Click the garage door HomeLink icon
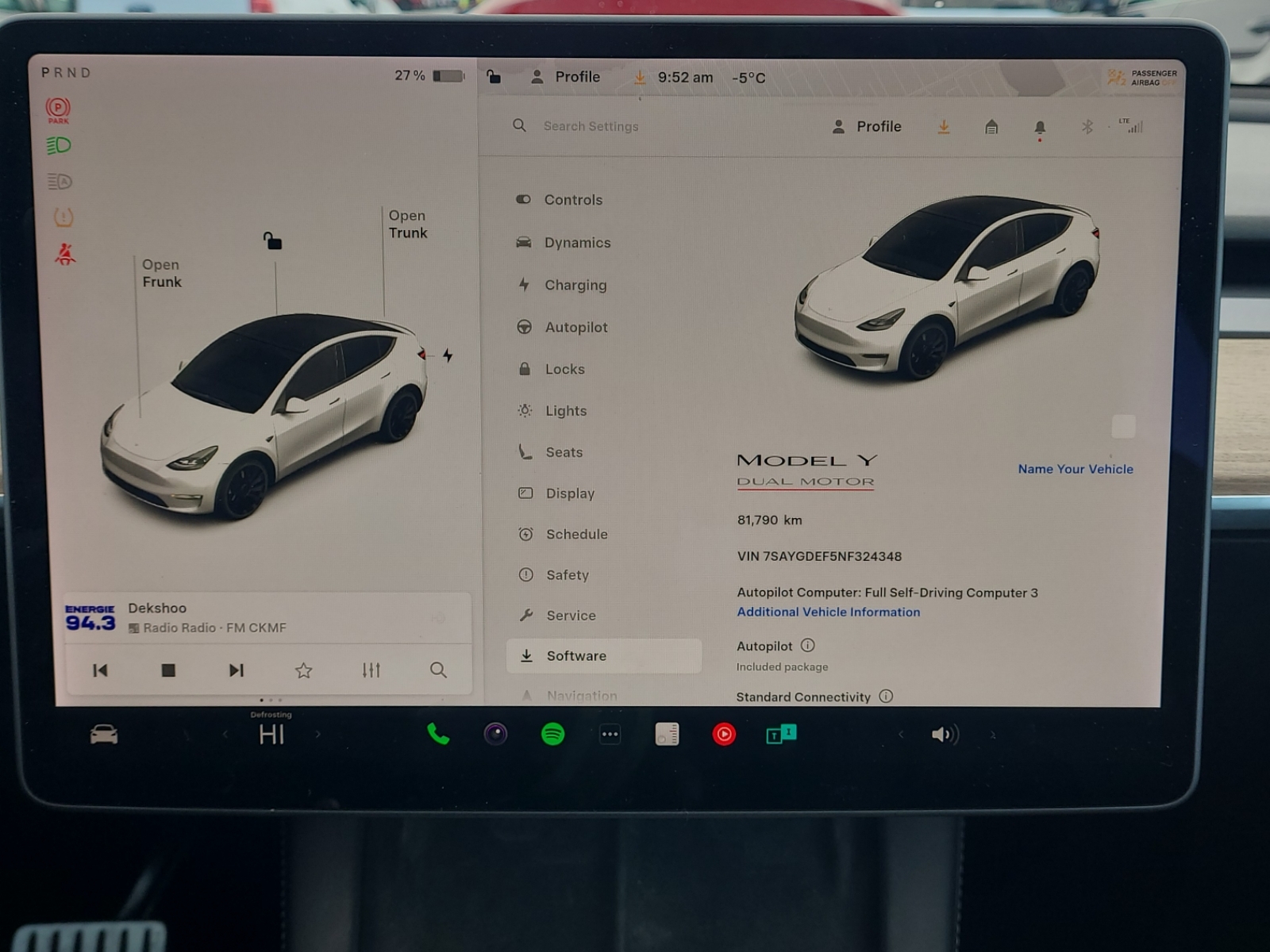This screenshot has width=1270, height=952. (x=991, y=127)
